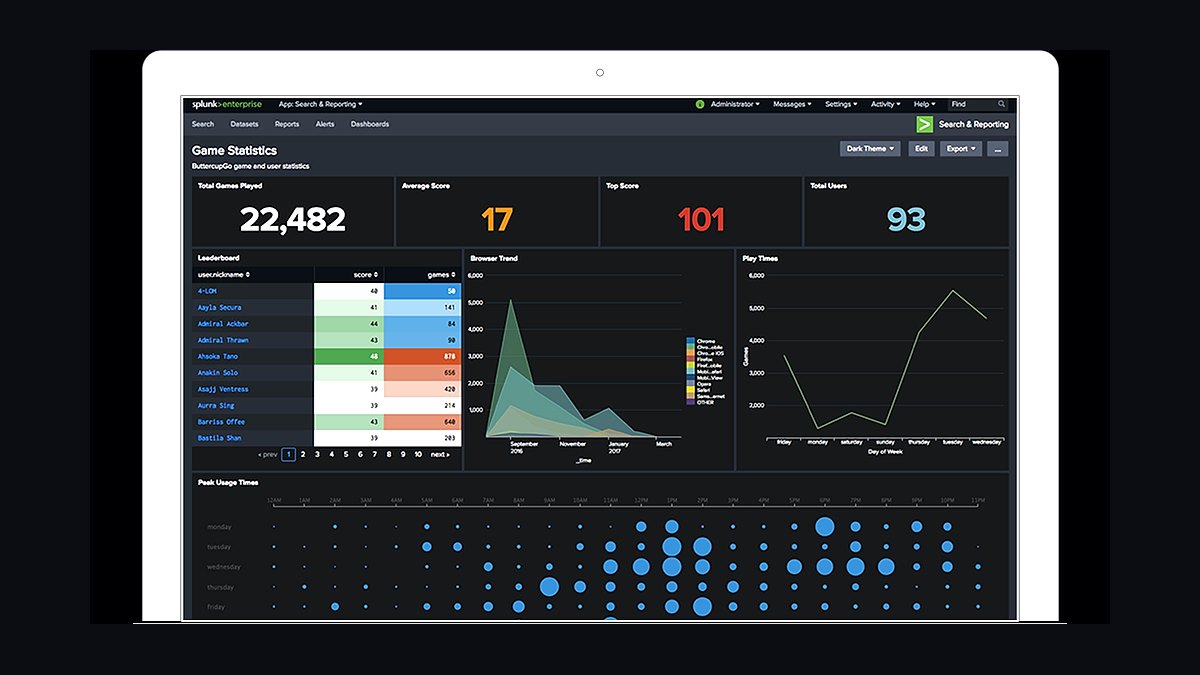This screenshot has height=675, width=1200.
Task: Open user Anakin Solo
Action: [x=217, y=373]
